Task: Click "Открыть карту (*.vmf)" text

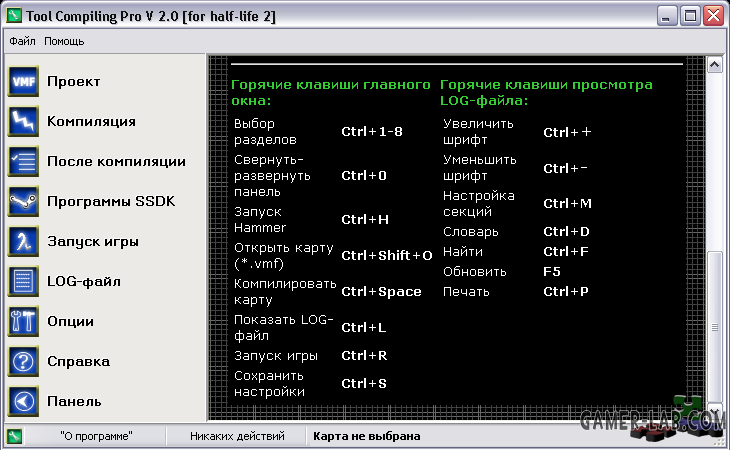Action: tap(284, 255)
